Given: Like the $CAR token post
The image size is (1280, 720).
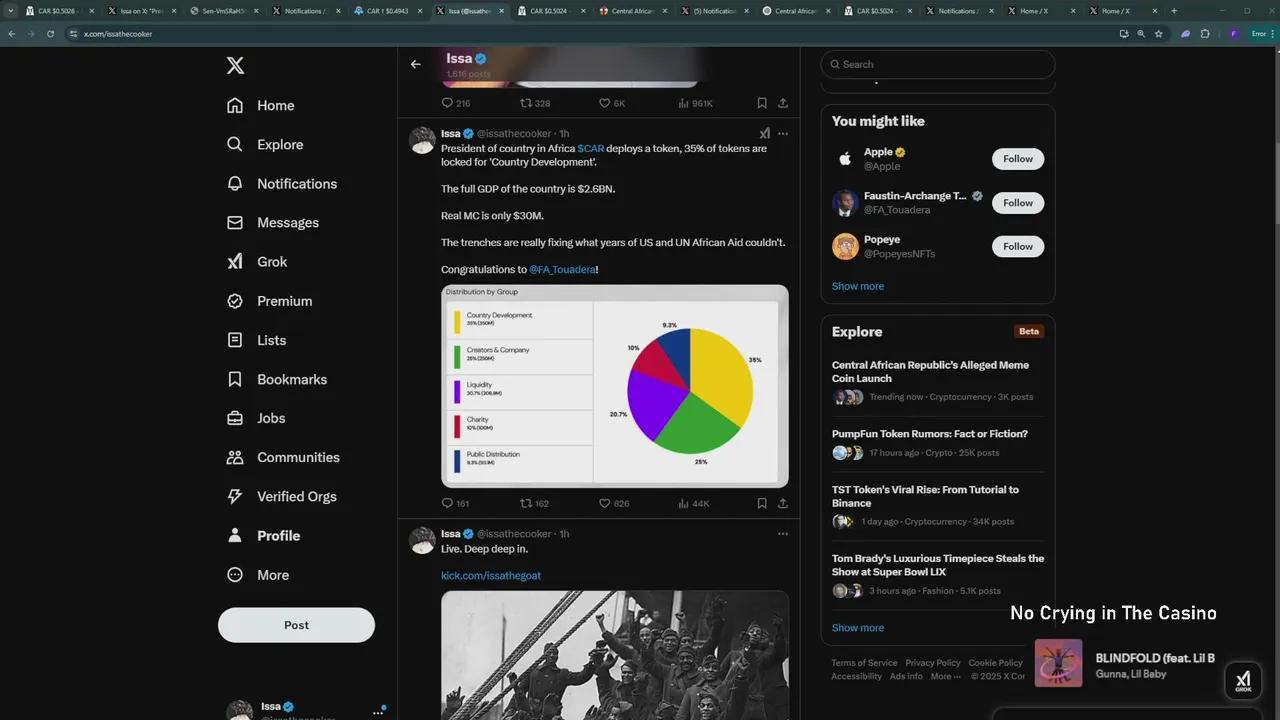Looking at the screenshot, I should click(x=605, y=503).
